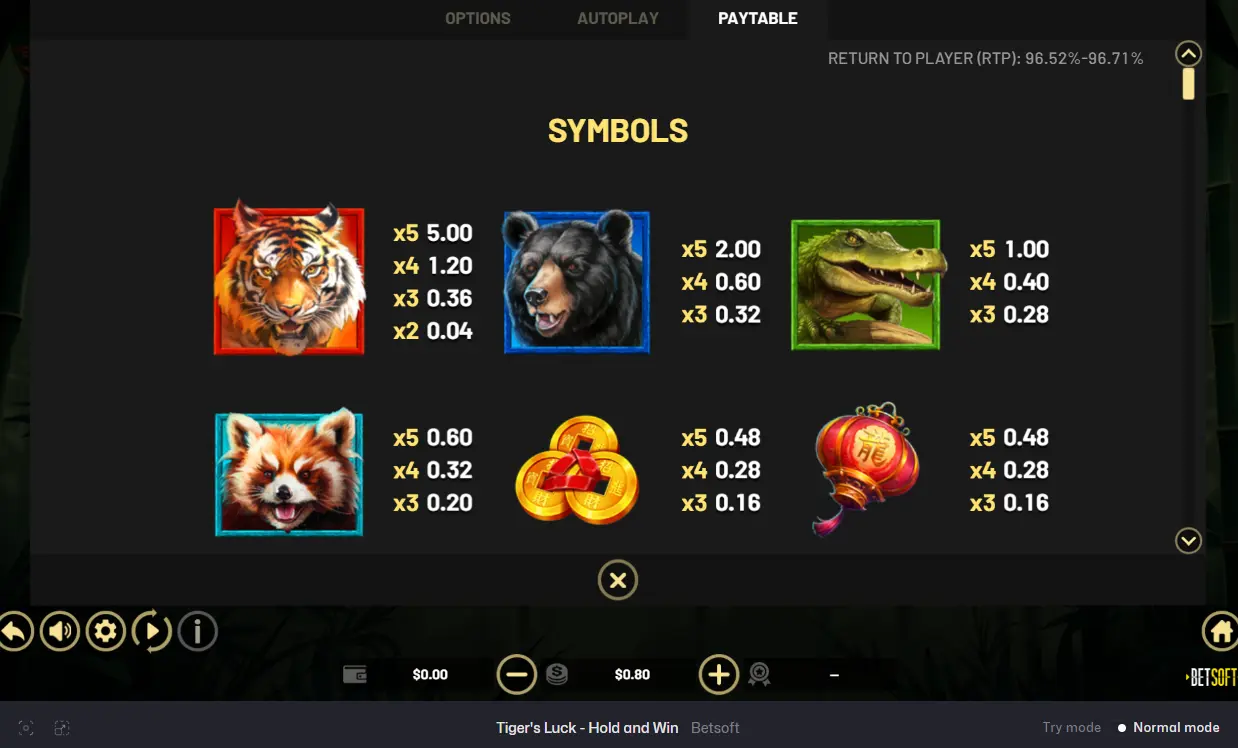Click the award ribbon win icon

click(x=759, y=674)
